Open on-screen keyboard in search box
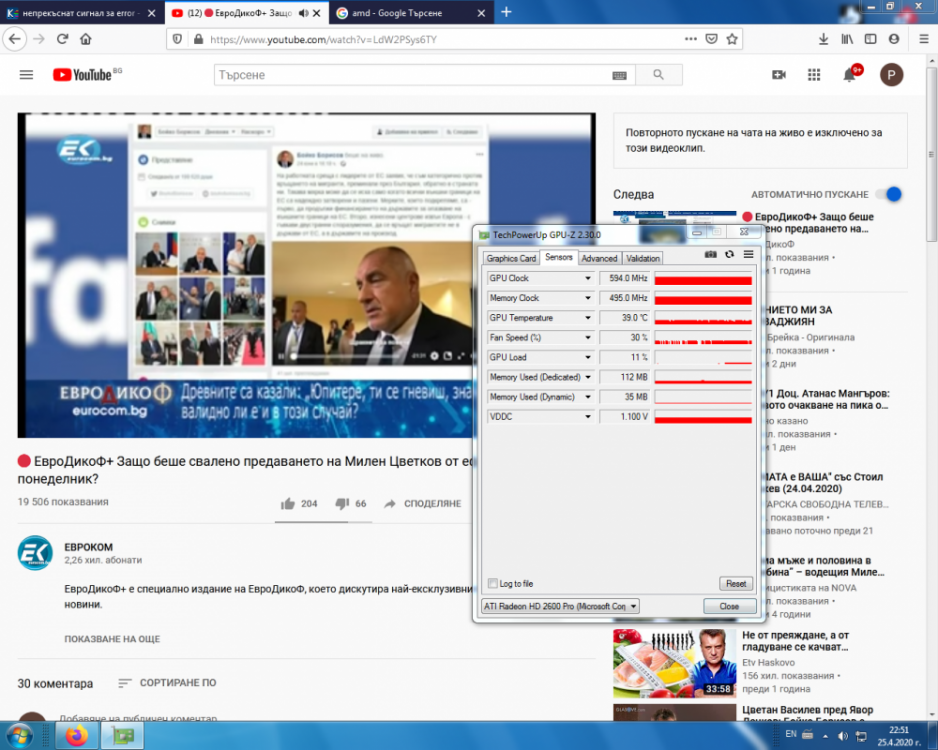The height and width of the screenshot is (750, 938). pyautogui.click(x=619, y=75)
